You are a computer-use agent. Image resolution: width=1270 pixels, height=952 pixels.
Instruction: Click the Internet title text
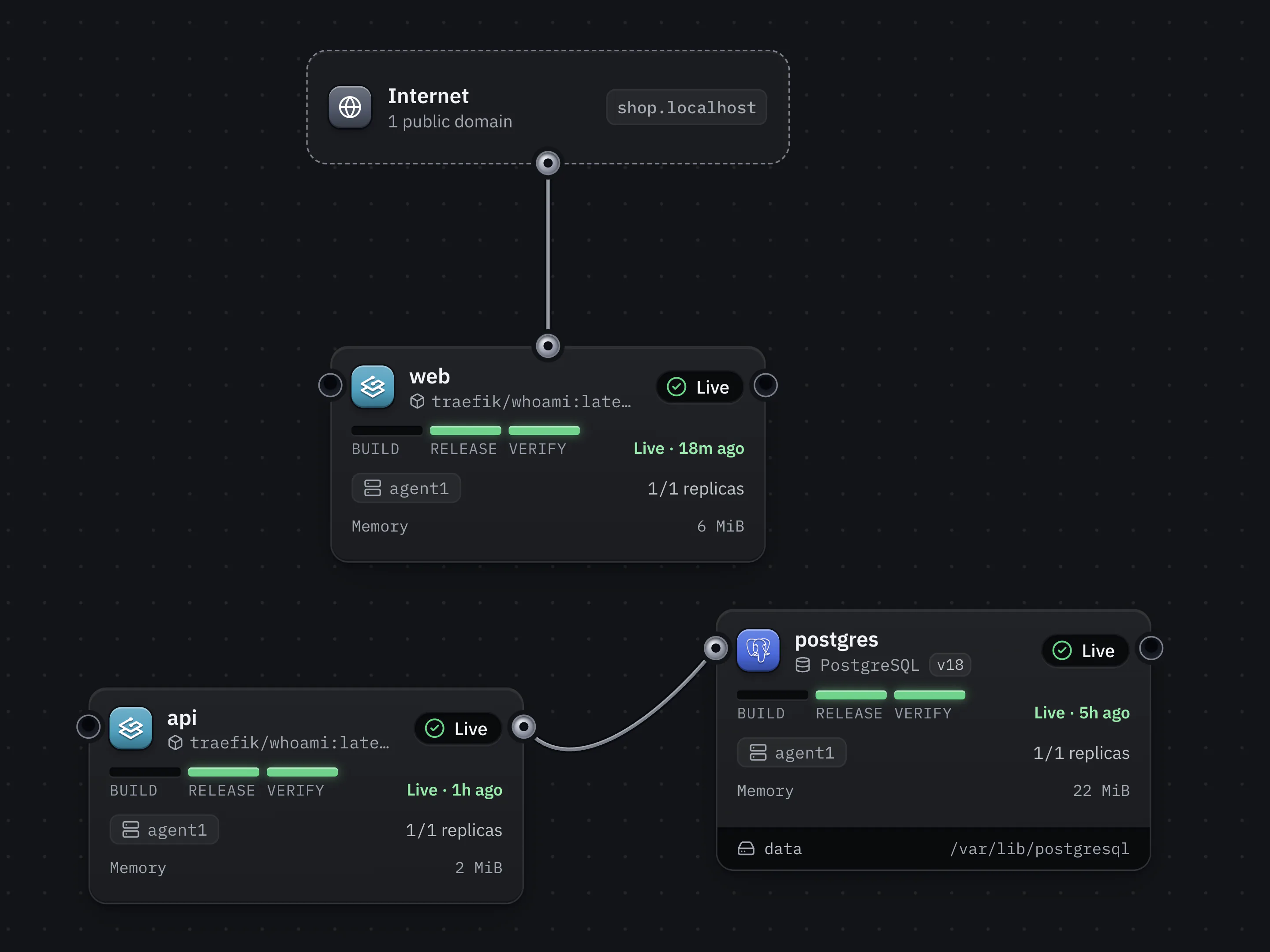click(428, 96)
